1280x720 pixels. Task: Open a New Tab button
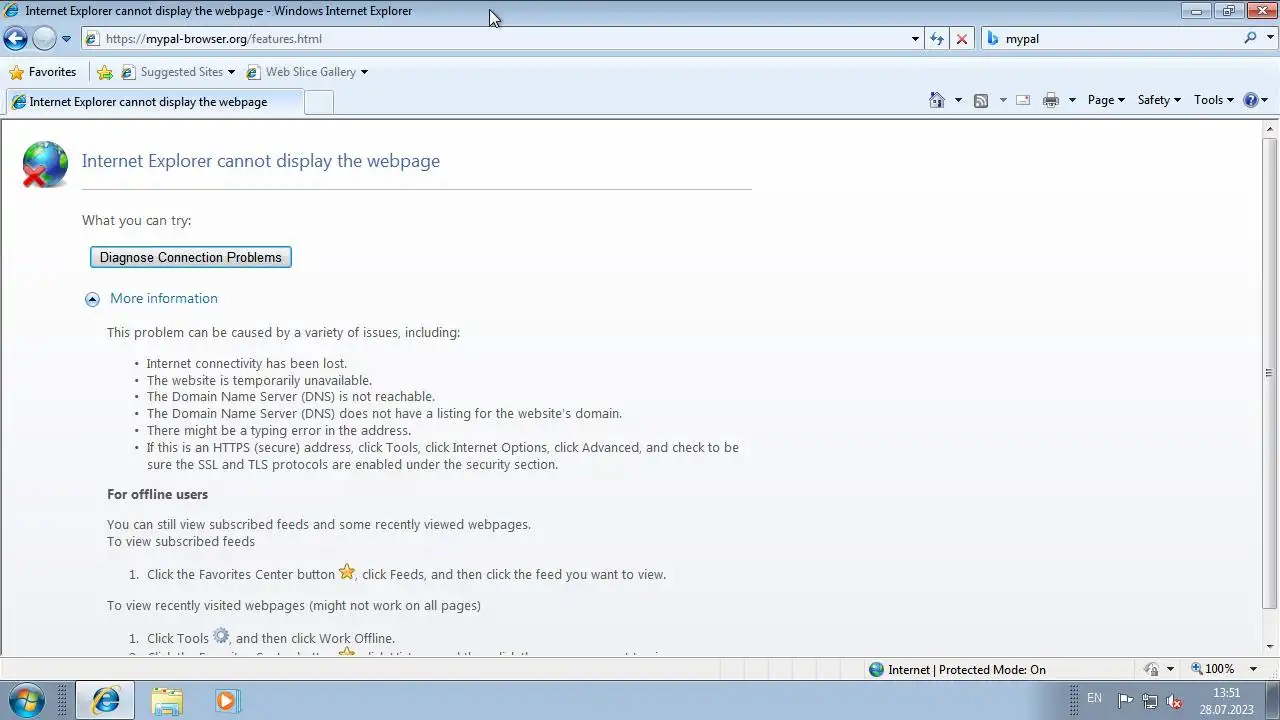[x=318, y=102]
